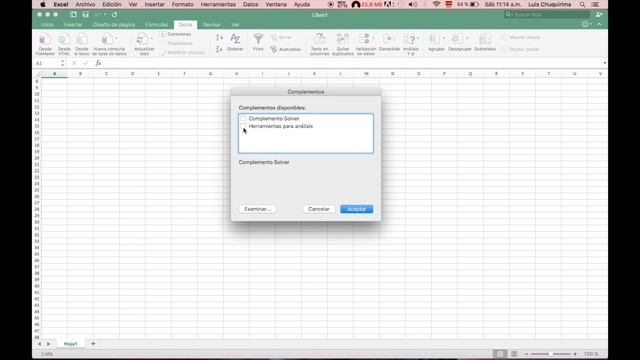Expand the formula bar with right-edge arrow
The width and height of the screenshot is (640, 360).
pyautogui.click(x=604, y=63)
